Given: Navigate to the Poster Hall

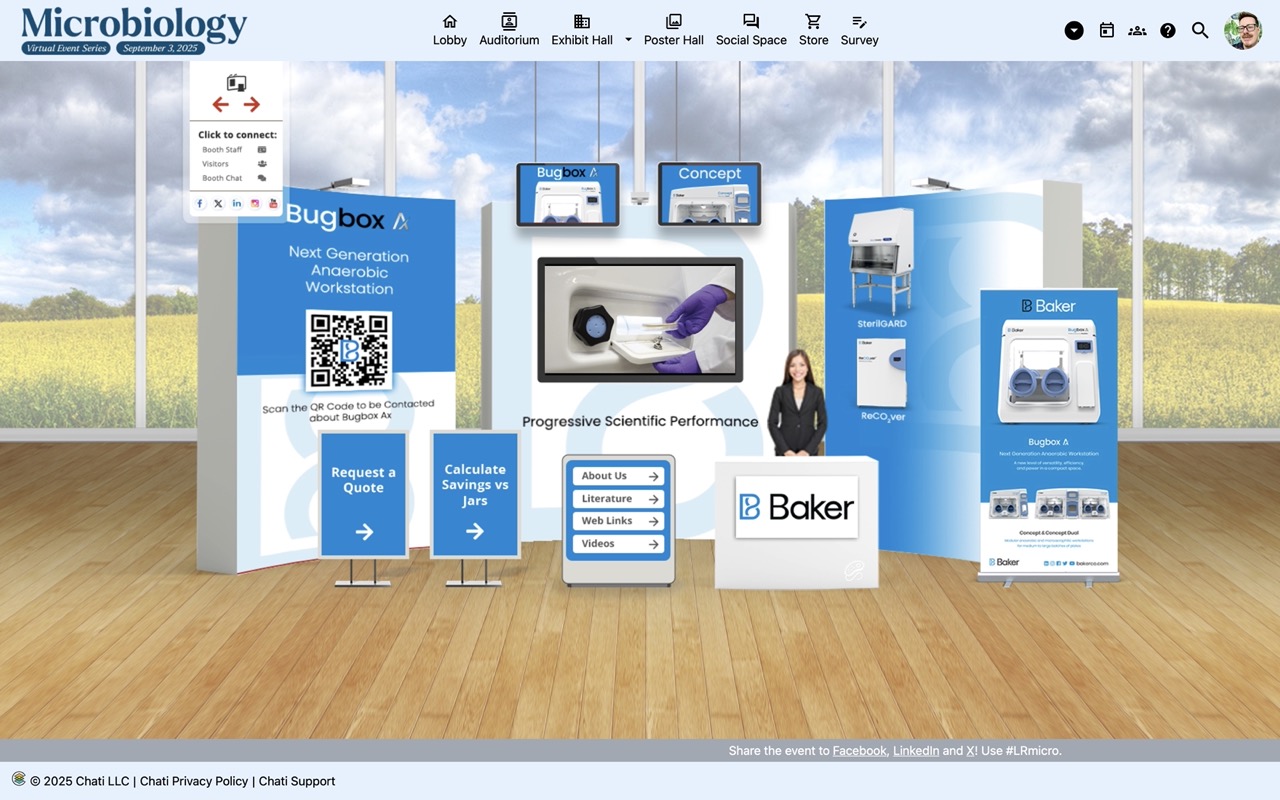Looking at the screenshot, I should [x=673, y=30].
